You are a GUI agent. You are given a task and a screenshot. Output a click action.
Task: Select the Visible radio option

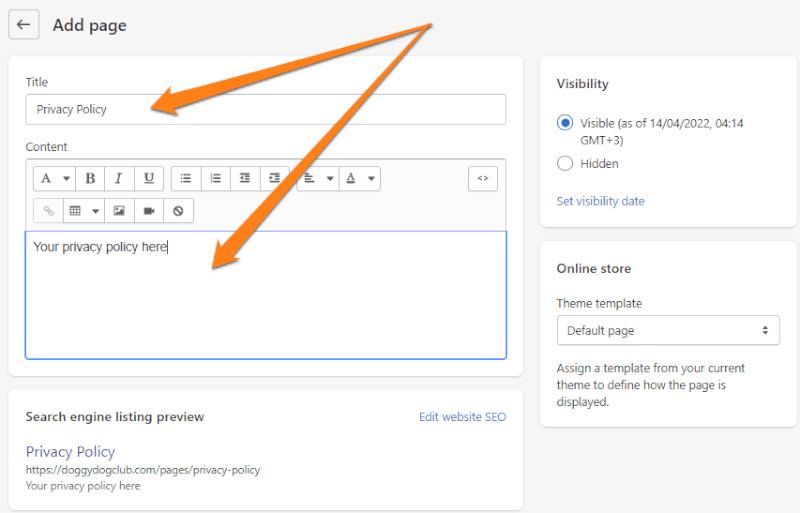[x=565, y=123]
